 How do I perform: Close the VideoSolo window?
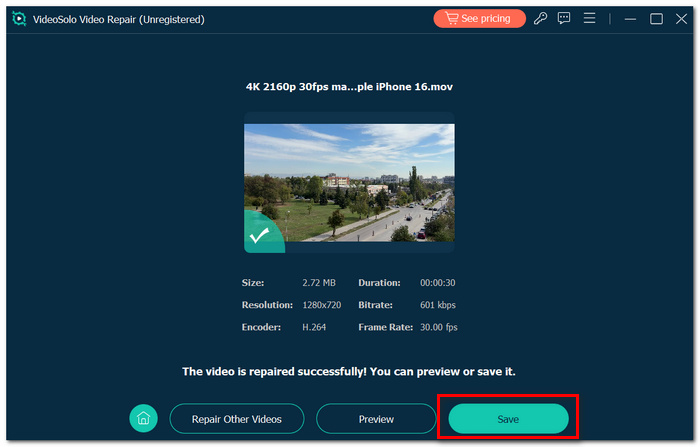[x=681, y=19]
